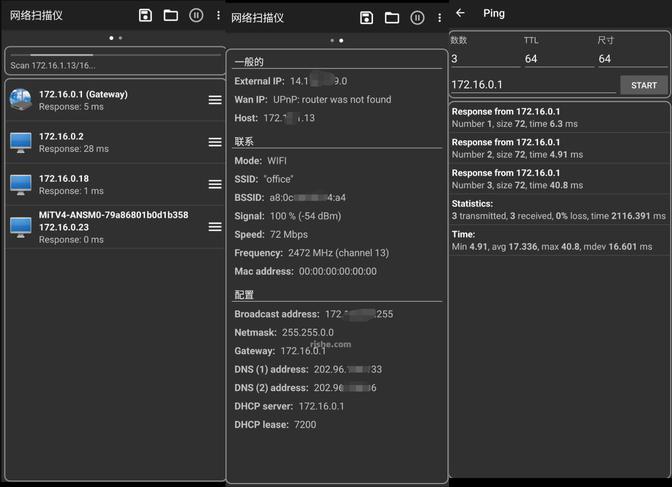Open hamburger menu for device 172.16.0.2
The image size is (672, 487).
[x=215, y=142]
